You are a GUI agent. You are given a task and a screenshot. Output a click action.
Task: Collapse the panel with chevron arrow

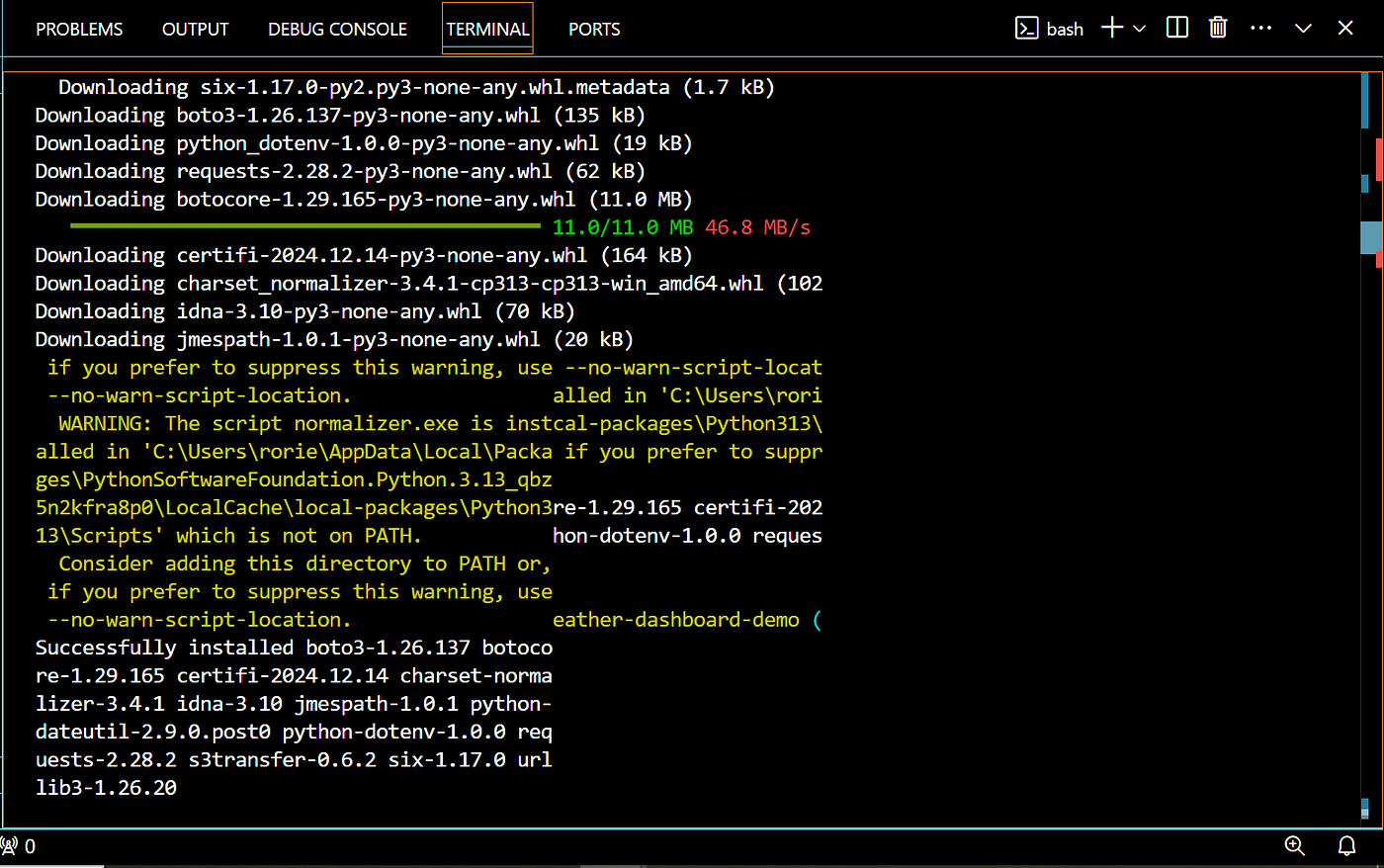click(x=1303, y=29)
